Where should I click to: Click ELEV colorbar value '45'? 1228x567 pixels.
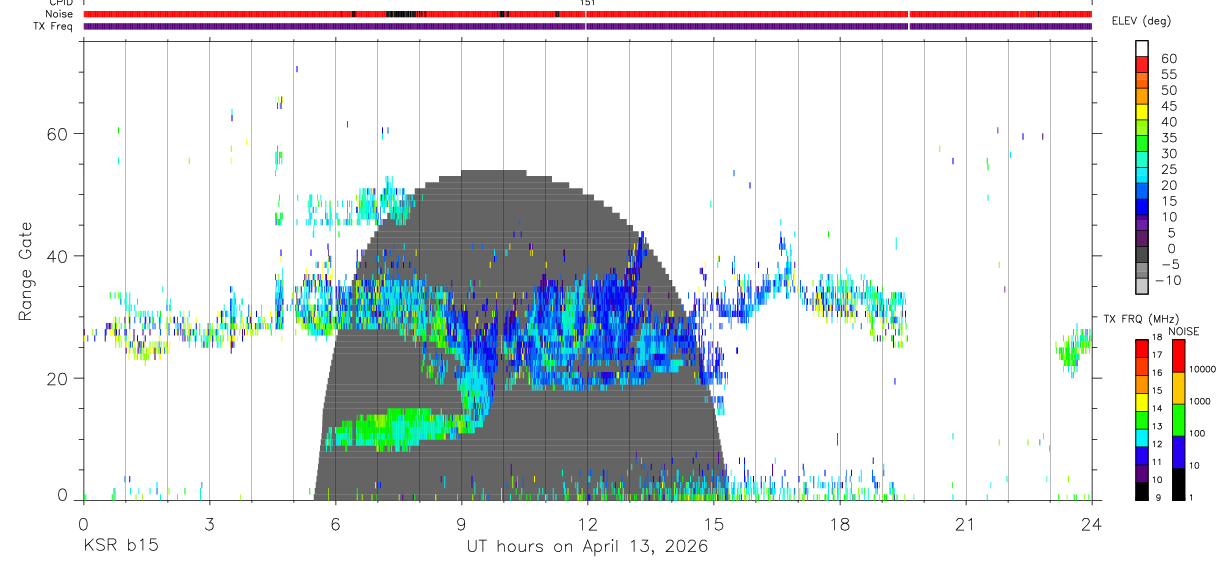pos(1168,106)
